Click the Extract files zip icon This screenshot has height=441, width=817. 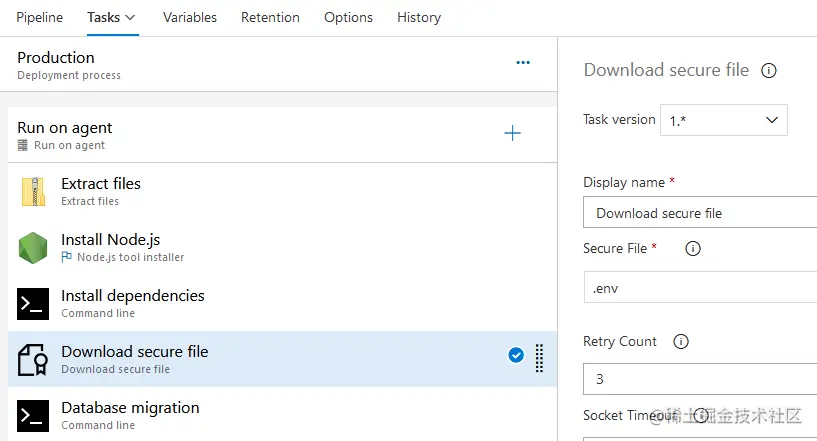tap(33, 192)
